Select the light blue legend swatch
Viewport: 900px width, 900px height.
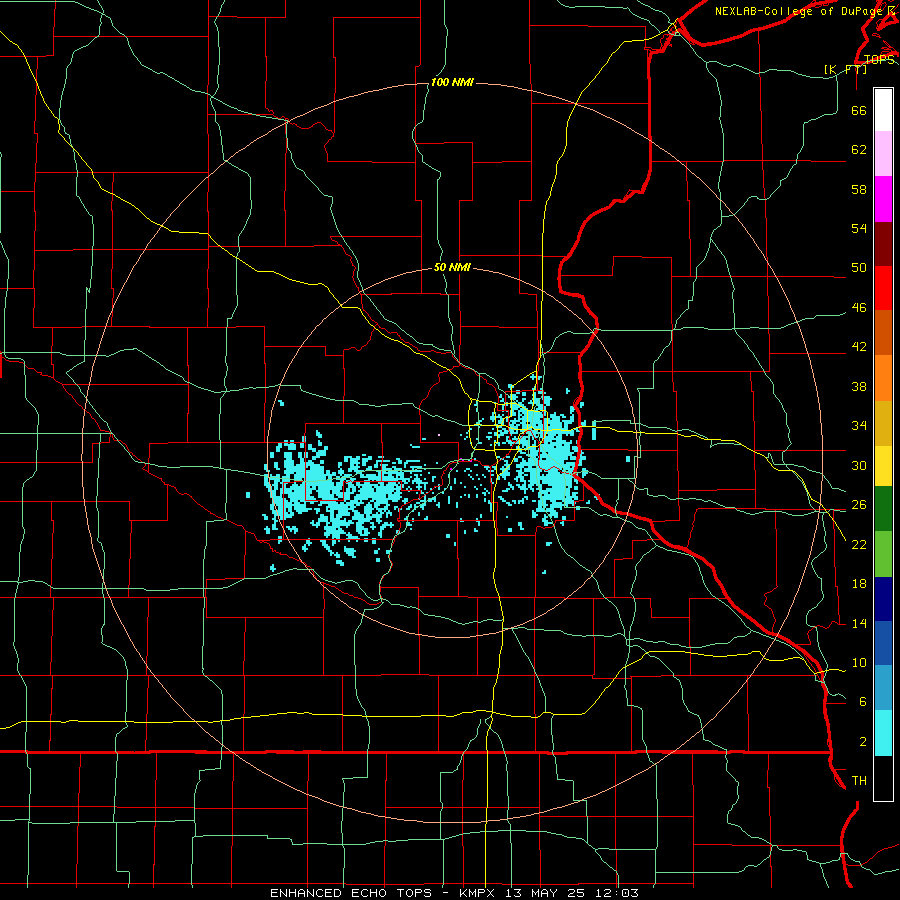[x=883, y=688]
